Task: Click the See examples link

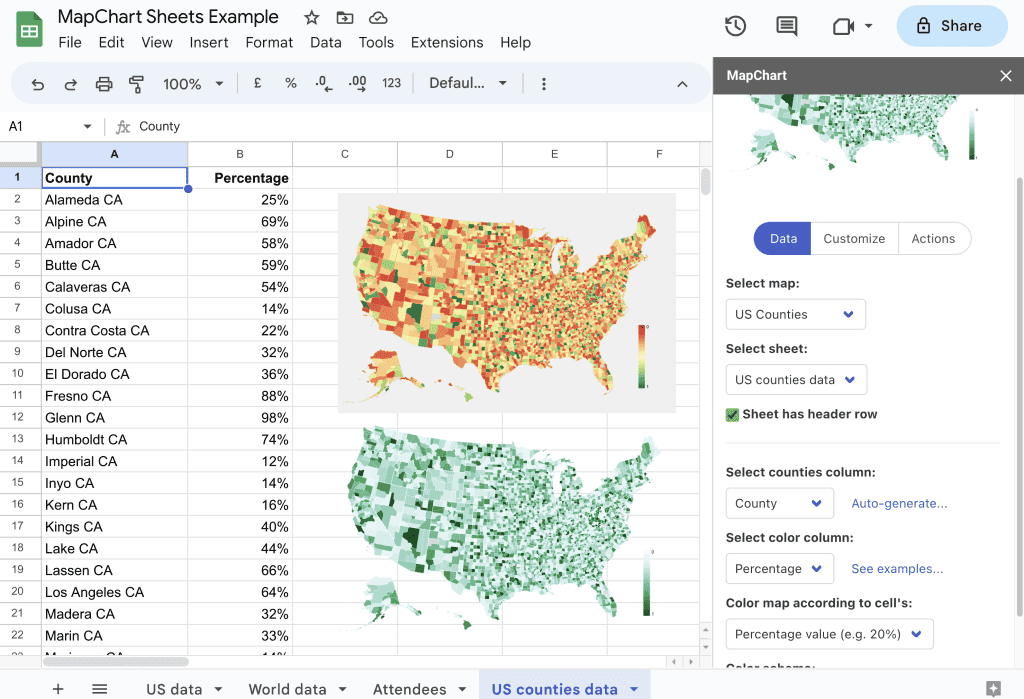Action: (897, 568)
